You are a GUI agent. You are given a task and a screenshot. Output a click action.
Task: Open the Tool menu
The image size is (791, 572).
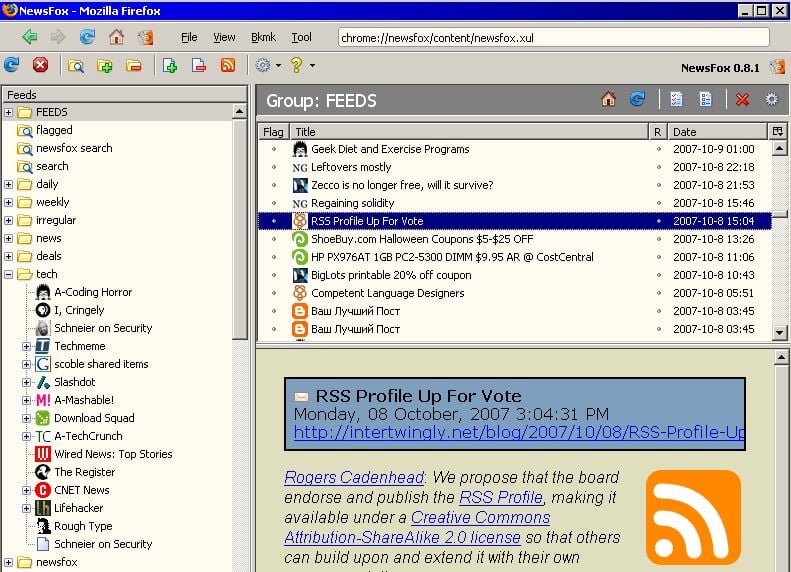[301, 37]
